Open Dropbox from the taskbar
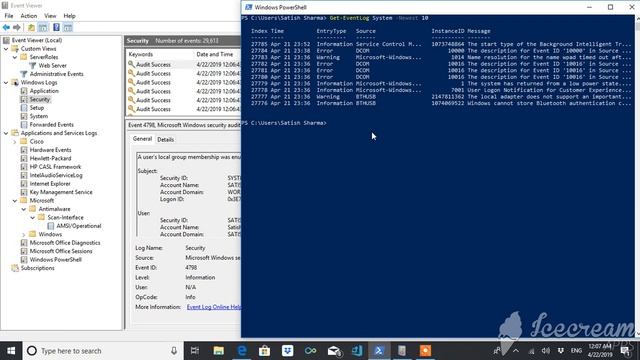Image resolution: width=640 pixels, height=360 pixels. point(287,351)
